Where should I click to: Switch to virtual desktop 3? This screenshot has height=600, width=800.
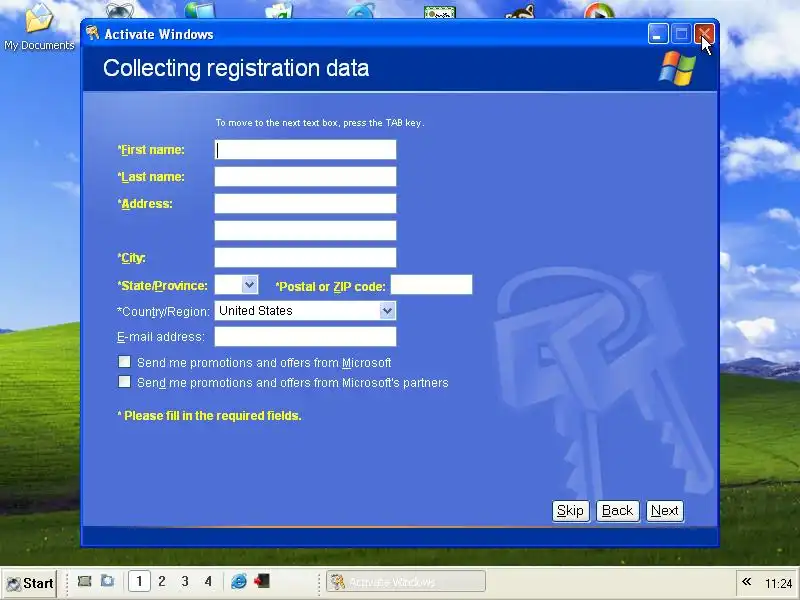tap(185, 581)
